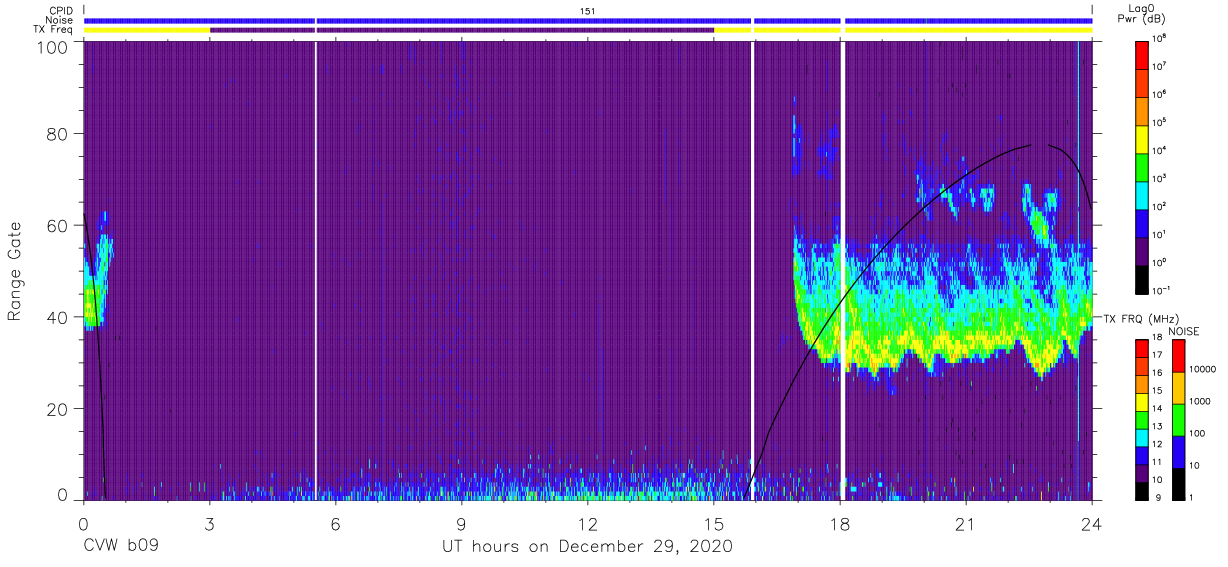Click the red segment of the NOISE colorbar

1177,356
